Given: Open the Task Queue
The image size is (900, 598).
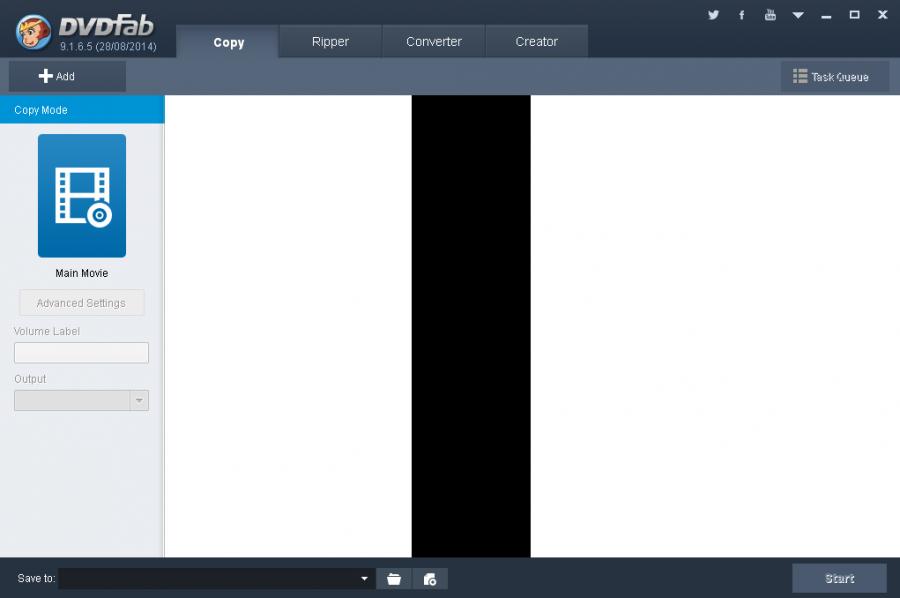Looking at the screenshot, I should [x=835, y=77].
